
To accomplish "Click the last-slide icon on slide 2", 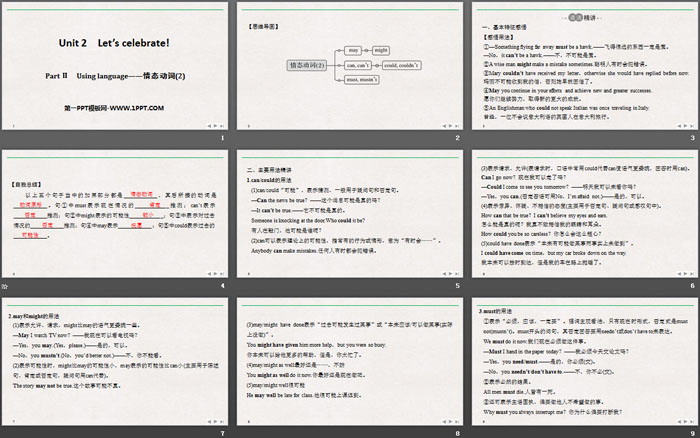I will pos(456,126).
